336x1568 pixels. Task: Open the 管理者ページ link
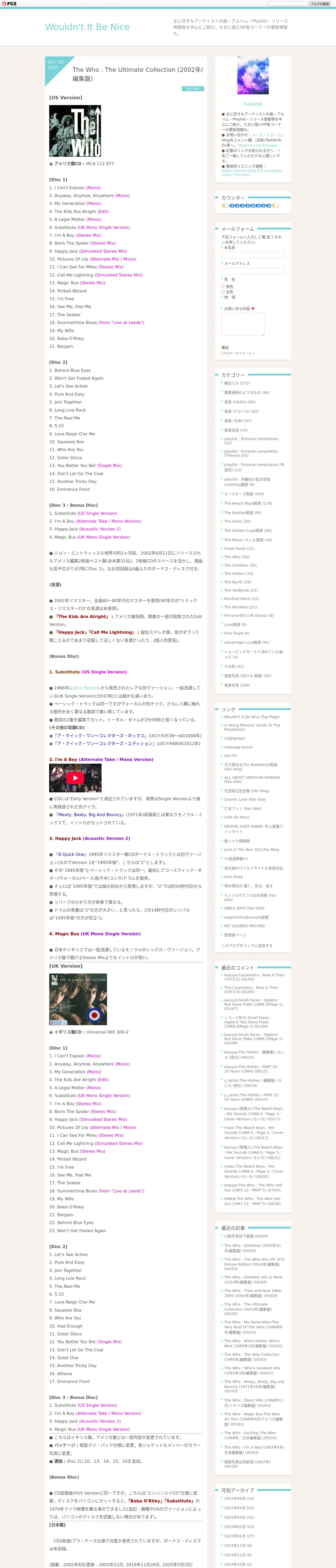point(235,935)
